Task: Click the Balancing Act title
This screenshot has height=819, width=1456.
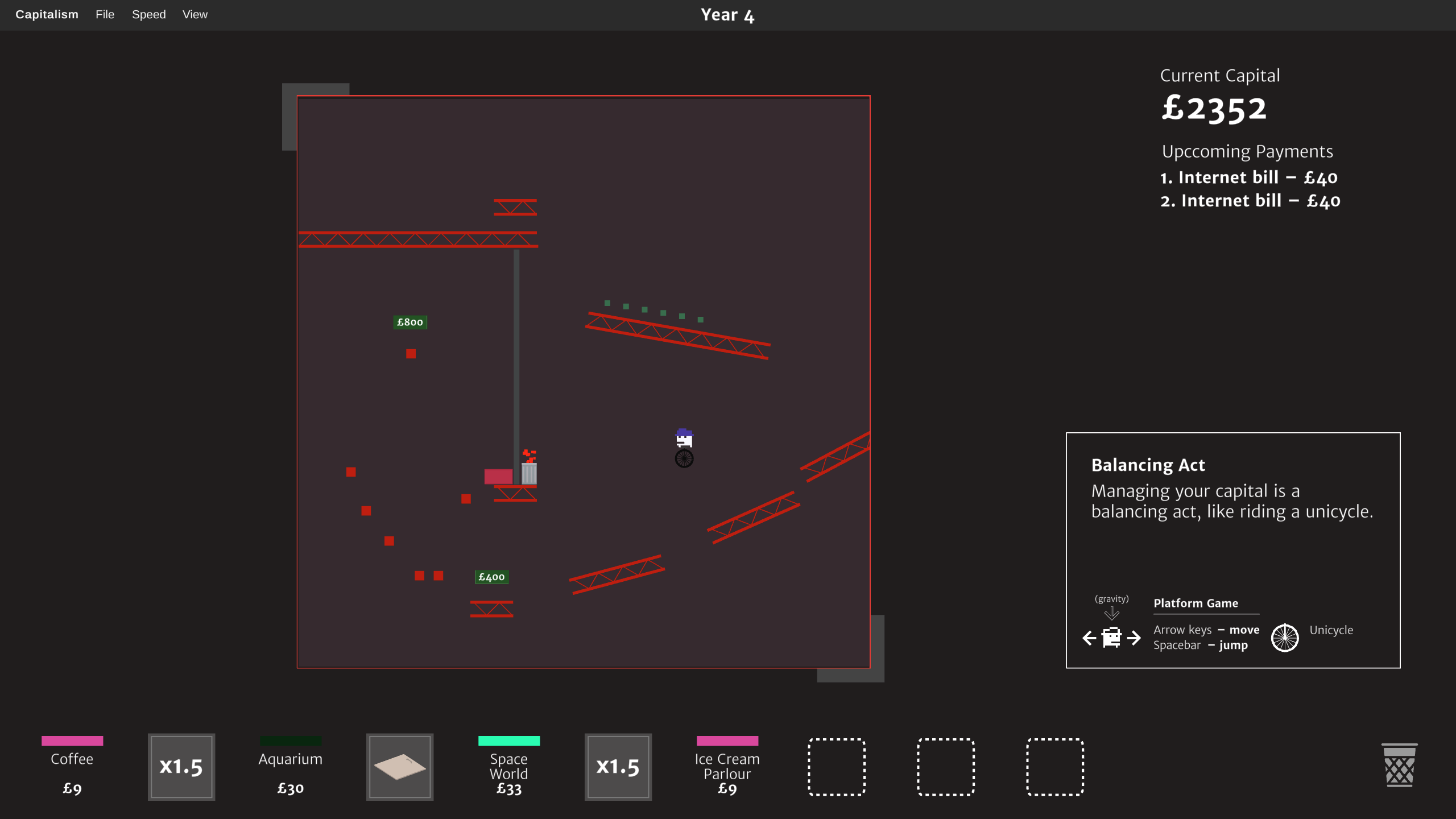Action: pyautogui.click(x=1148, y=465)
